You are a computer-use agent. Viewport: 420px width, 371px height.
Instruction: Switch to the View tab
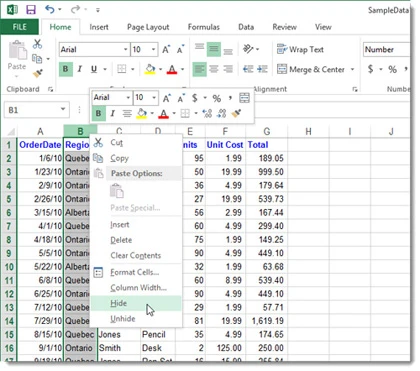[x=323, y=27]
